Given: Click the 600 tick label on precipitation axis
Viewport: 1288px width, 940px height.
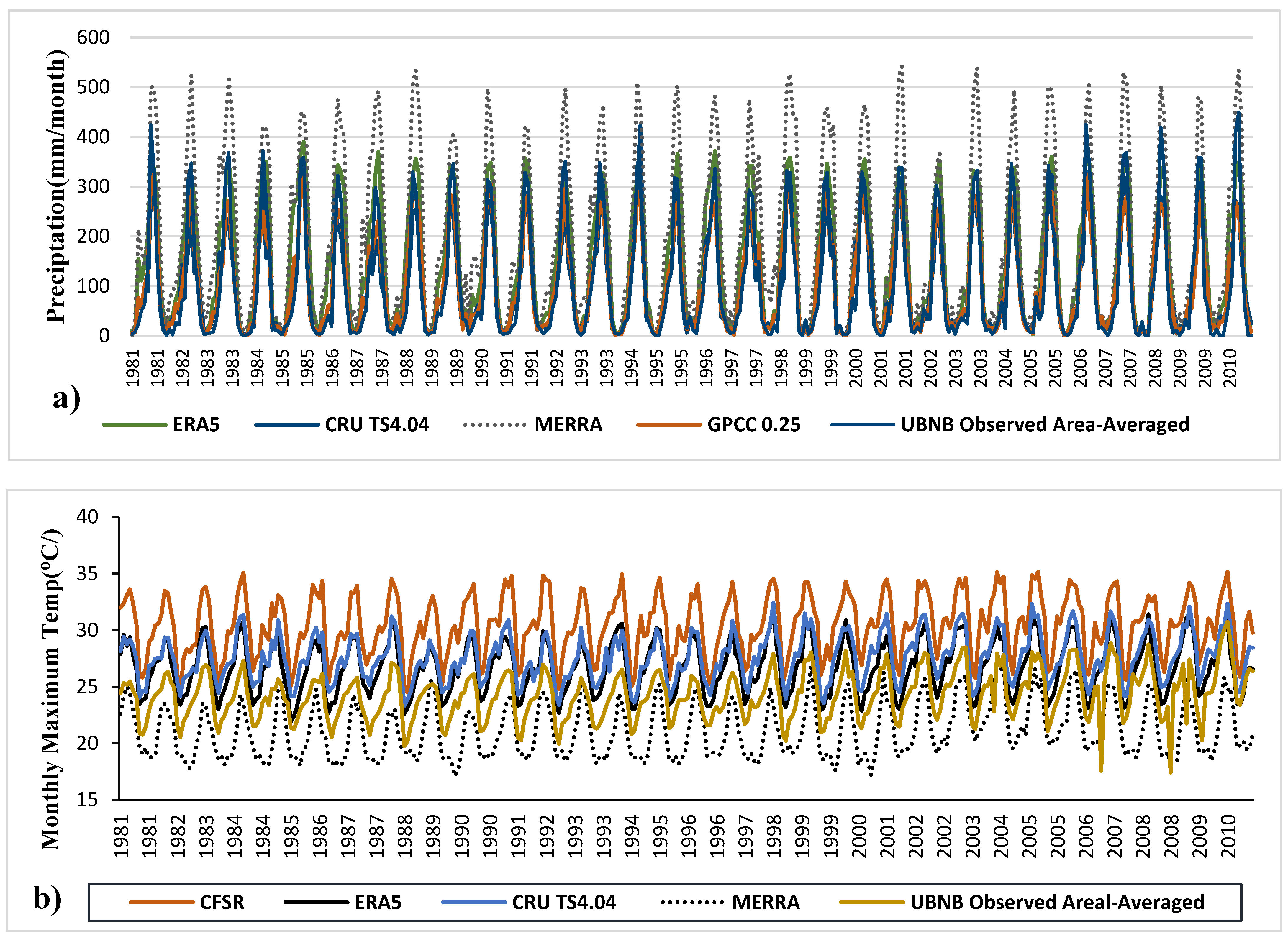Looking at the screenshot, I should tap(93, 37).
